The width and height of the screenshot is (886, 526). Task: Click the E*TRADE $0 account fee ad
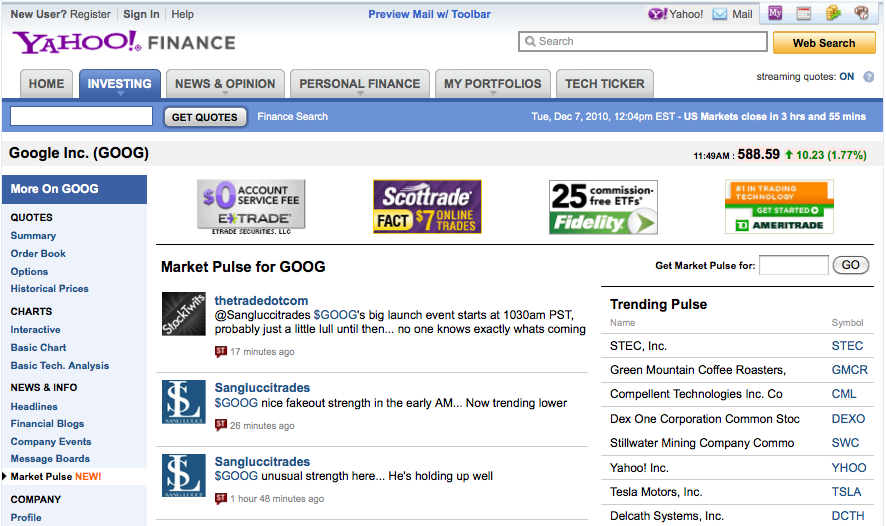click(251, 207)
